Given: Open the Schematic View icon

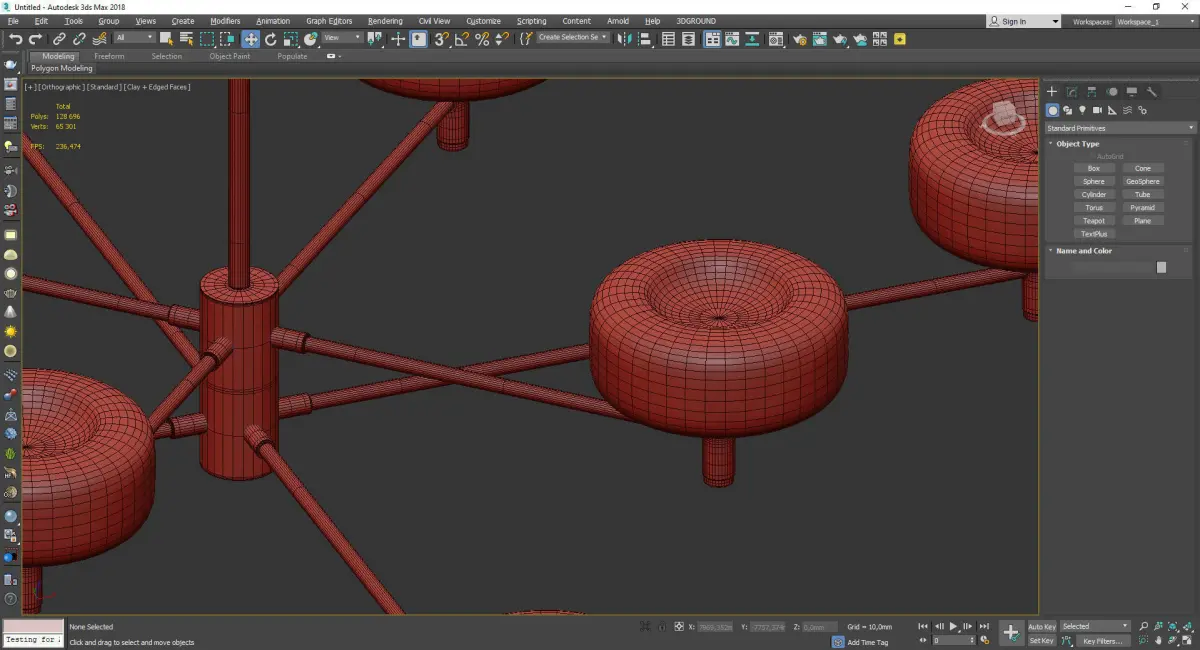Looking at the screenshot, I should [x=752, y=39].
